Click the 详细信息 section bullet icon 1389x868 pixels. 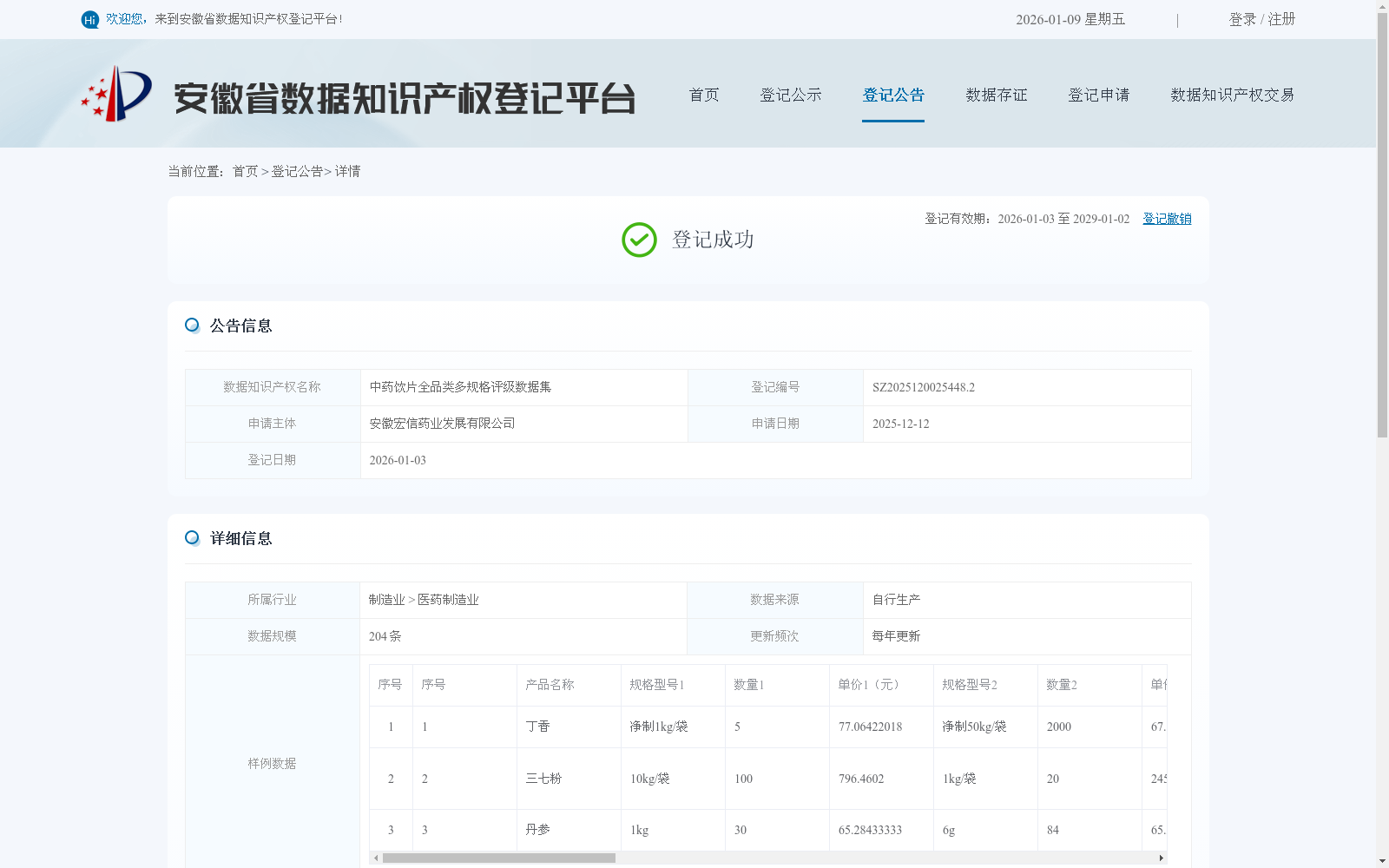[x=192, y=538]
